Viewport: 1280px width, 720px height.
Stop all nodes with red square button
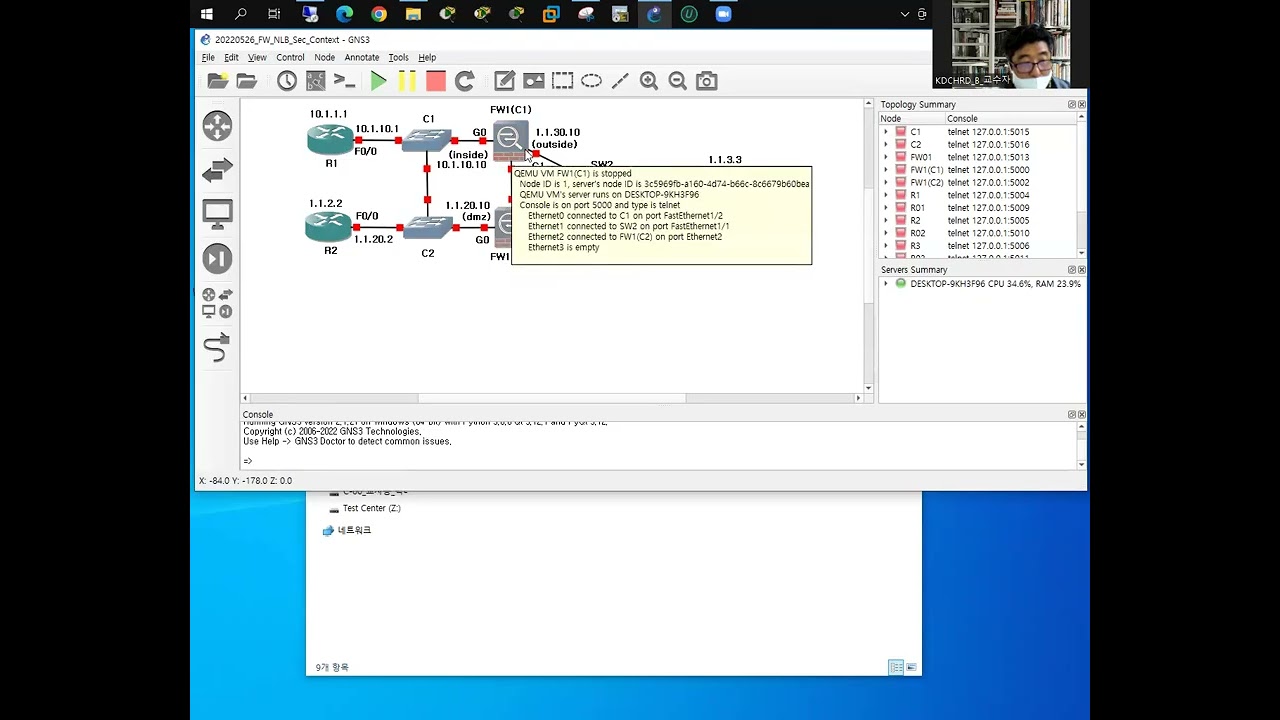click(435, 81)
